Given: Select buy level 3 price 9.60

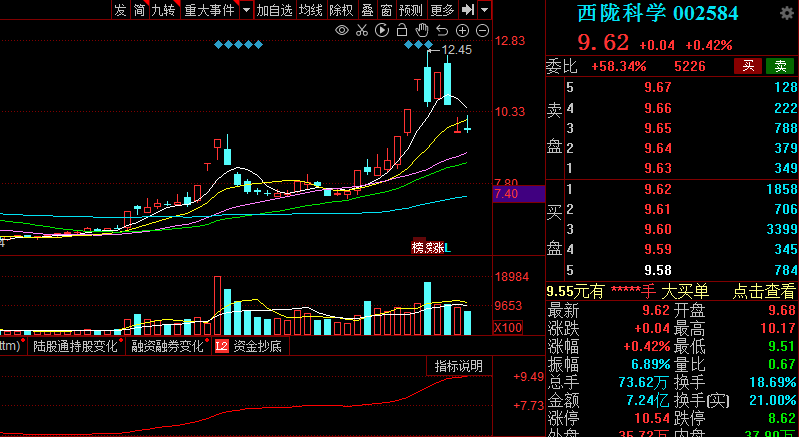Looking at the screenshot, I should (658, 229).
